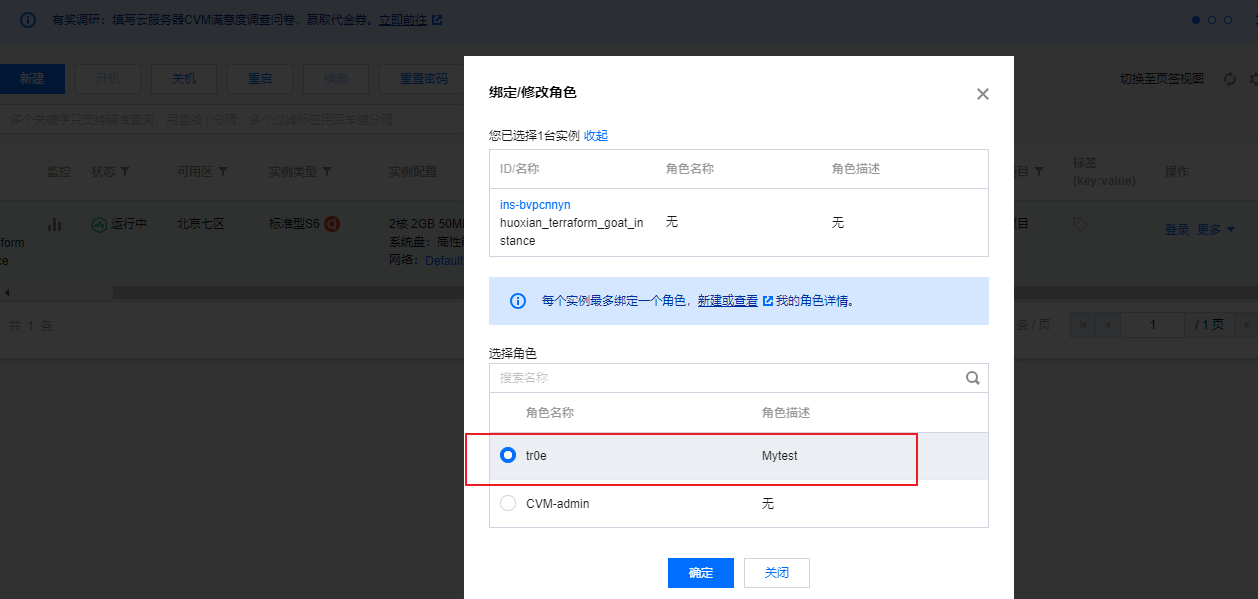Click the 确定 confirm button
The height and width of the screenshot is (599, 1258).
point(701,573)
